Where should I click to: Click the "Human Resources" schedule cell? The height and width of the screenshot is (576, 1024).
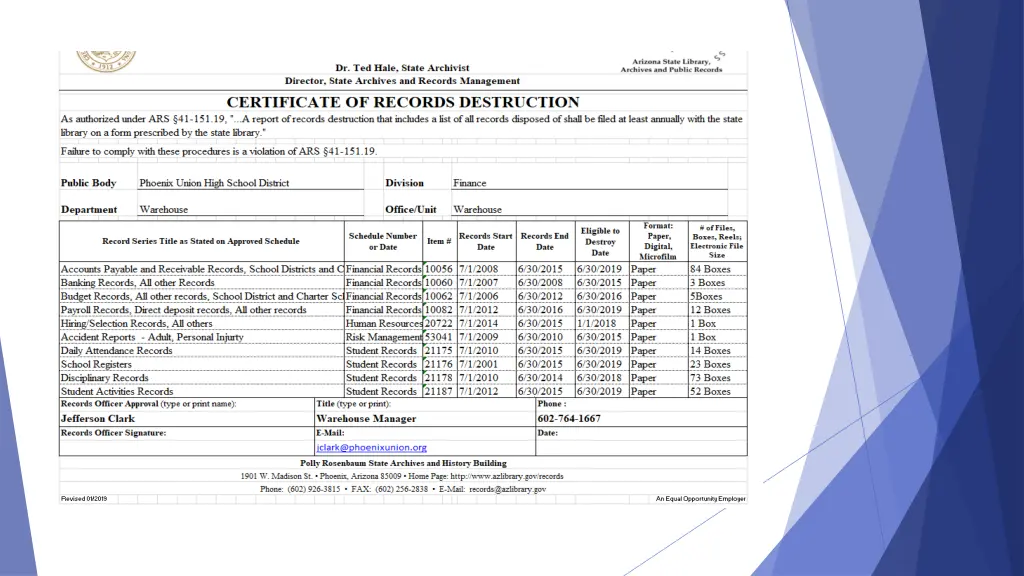pos(384,324)
